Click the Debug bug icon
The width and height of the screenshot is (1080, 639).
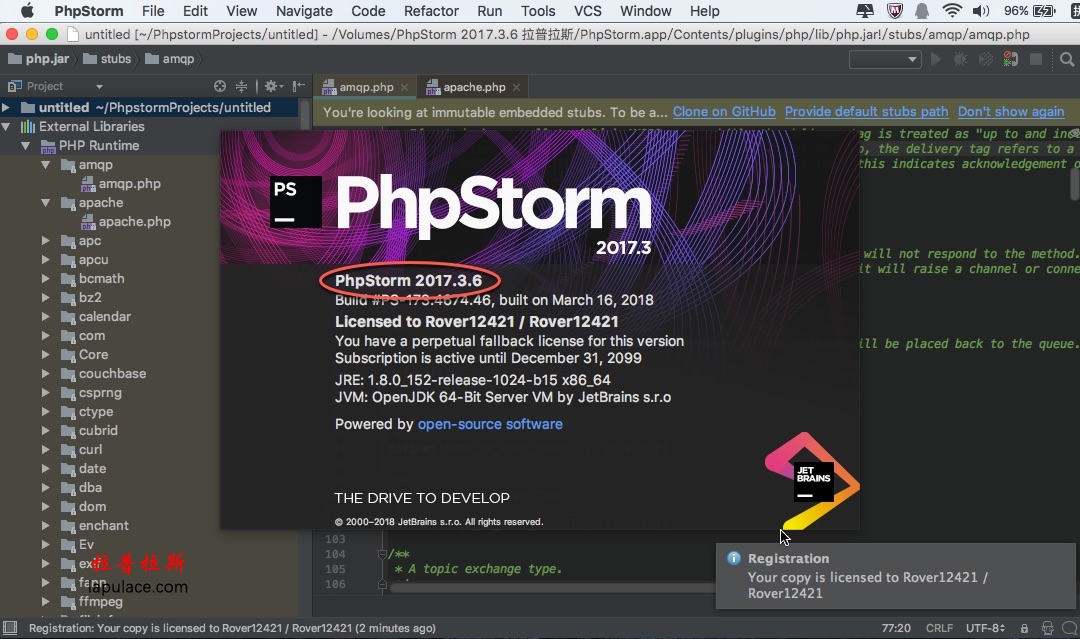pos(960,59)
